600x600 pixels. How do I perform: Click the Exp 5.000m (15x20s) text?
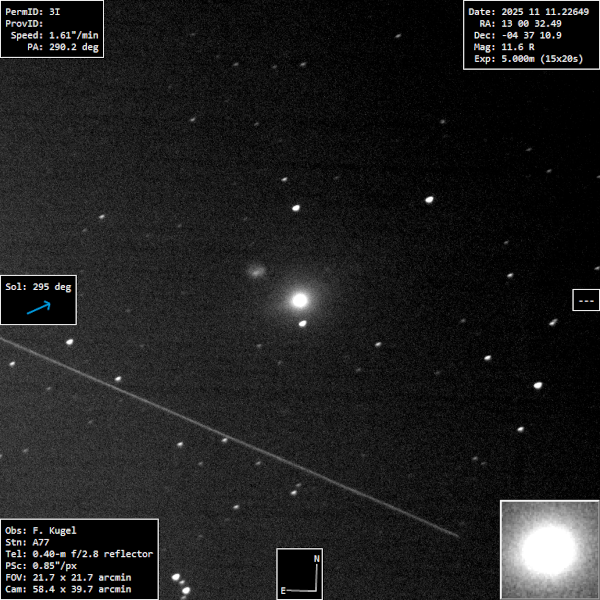526,59
